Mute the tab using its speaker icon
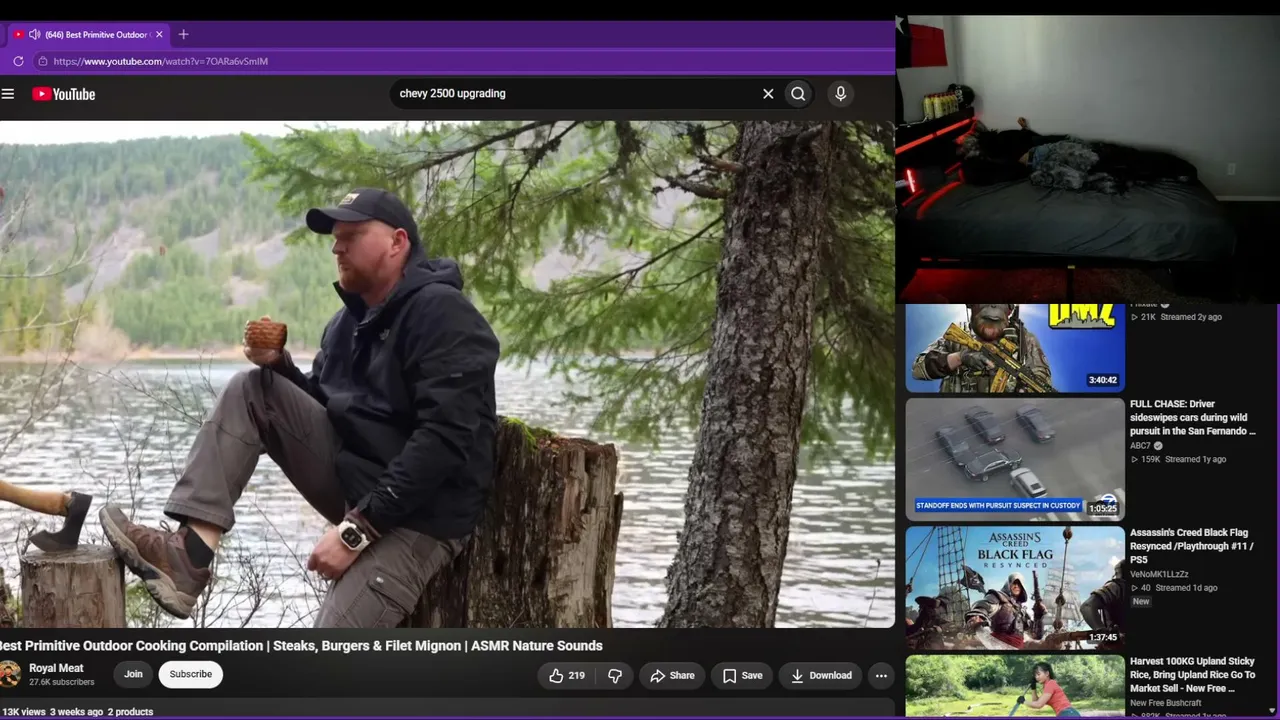The image size is (1280, 720). tap(35, 34)
